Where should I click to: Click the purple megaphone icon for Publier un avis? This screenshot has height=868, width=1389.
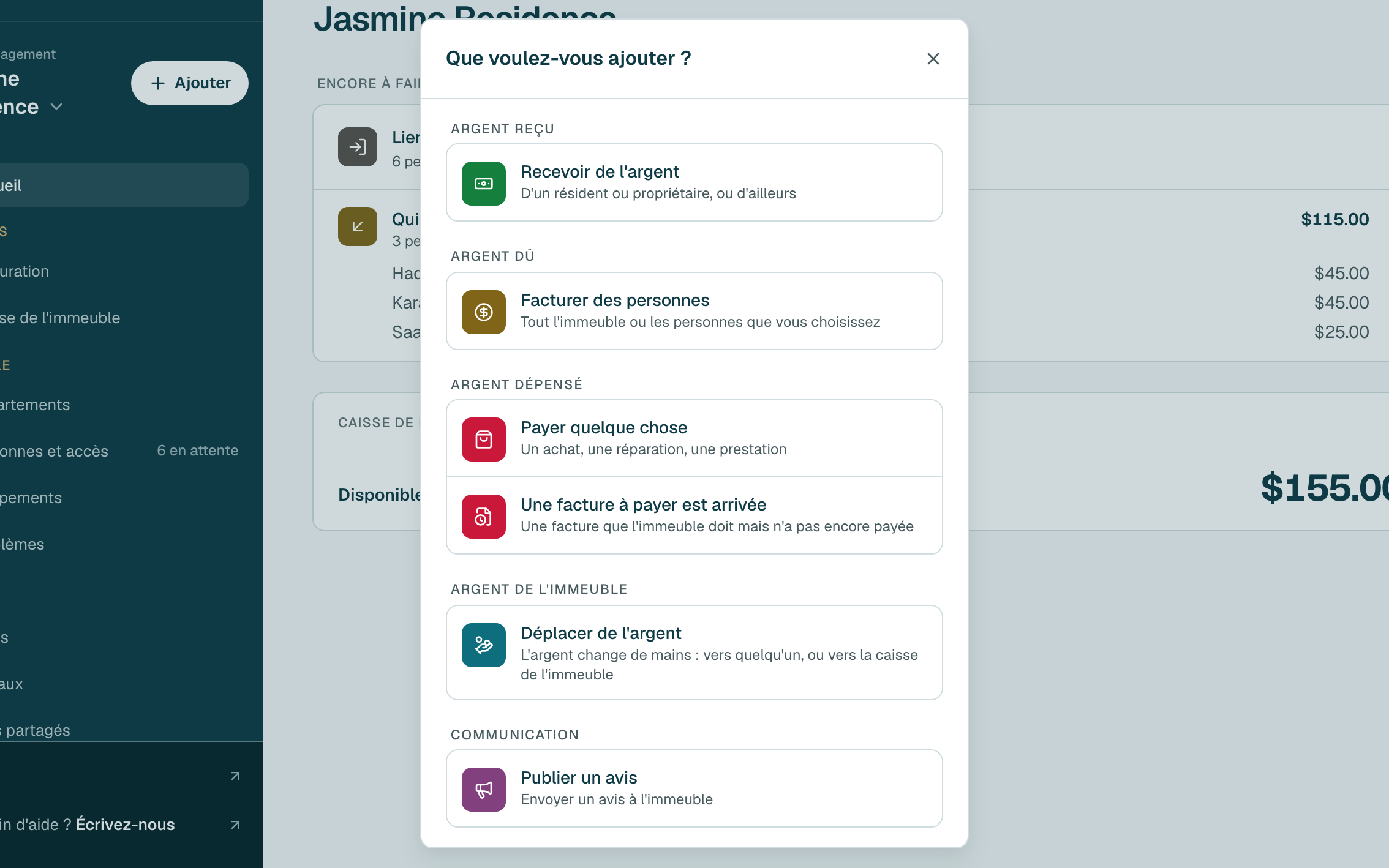click(484, 790)
